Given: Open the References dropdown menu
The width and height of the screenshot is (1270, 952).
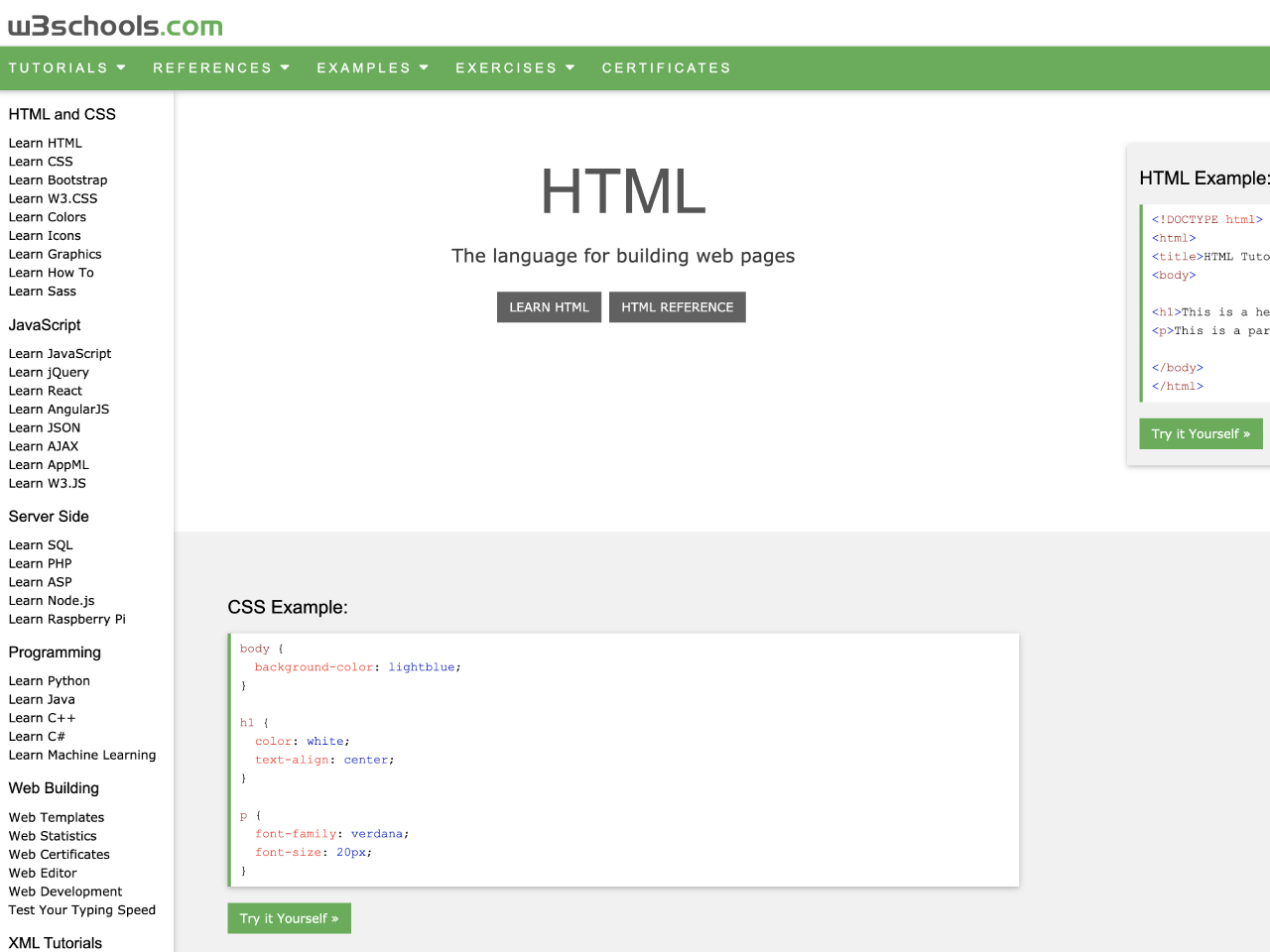Looking at the screenshot, I should pyautogui.click(x=221, y=68).
